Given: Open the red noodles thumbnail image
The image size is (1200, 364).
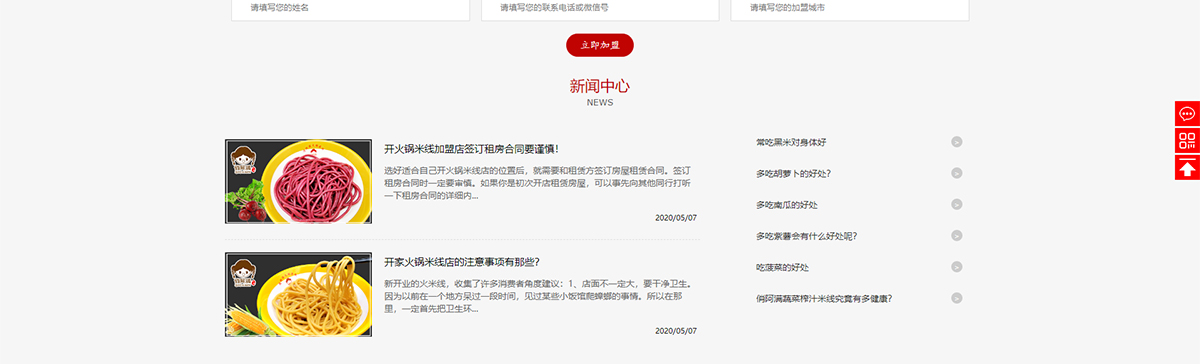Looking at the screenshot, I should tap(298, 181).
